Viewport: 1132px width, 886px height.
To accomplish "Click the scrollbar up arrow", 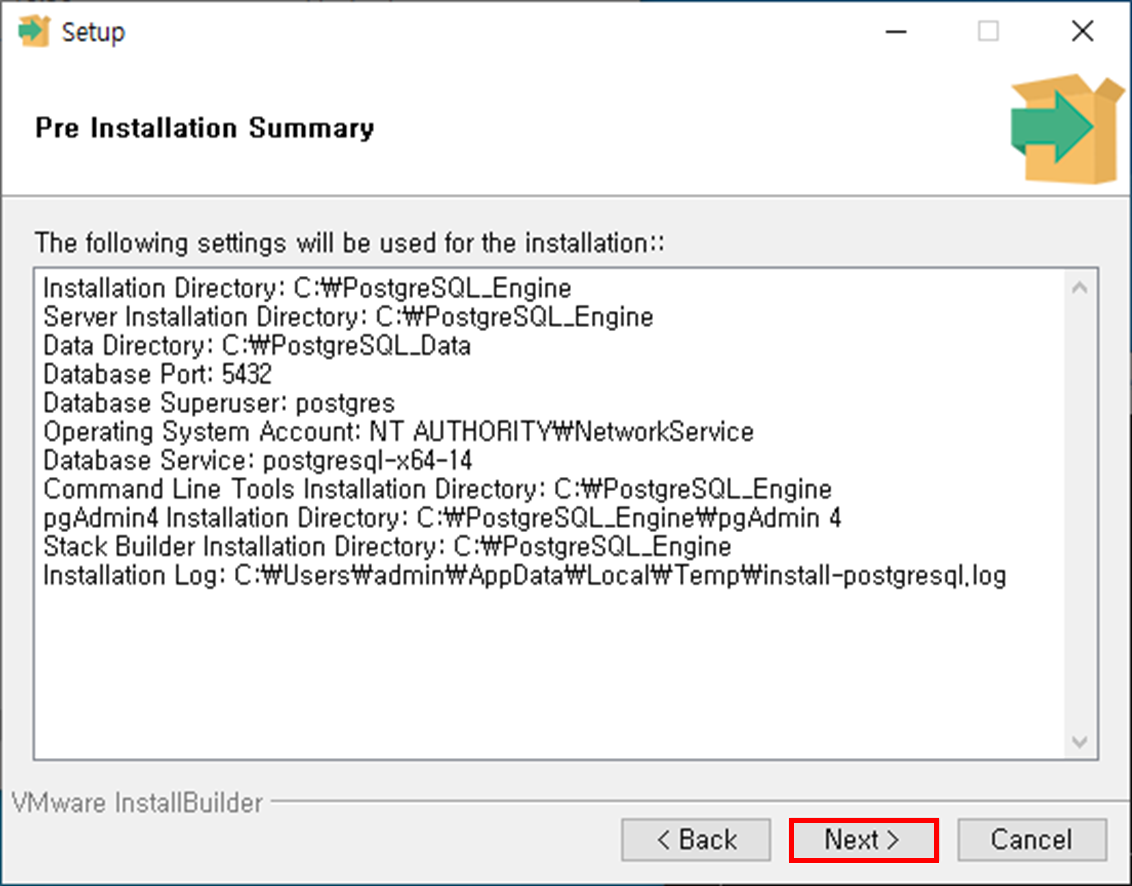I will [1082, 285].
